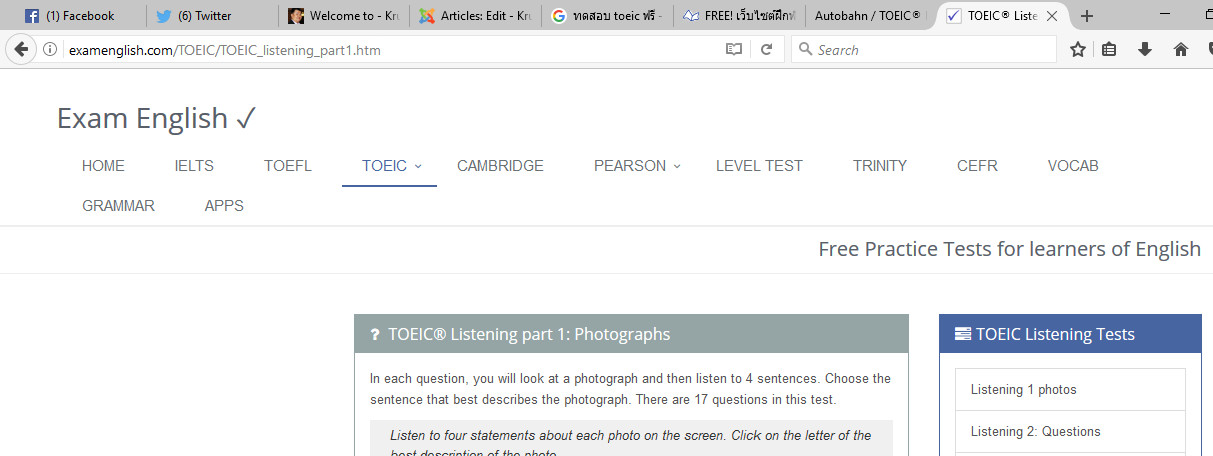Expand the PEARSON dropdown menu
Screen dimensions: 1213x456
[637, 166]
